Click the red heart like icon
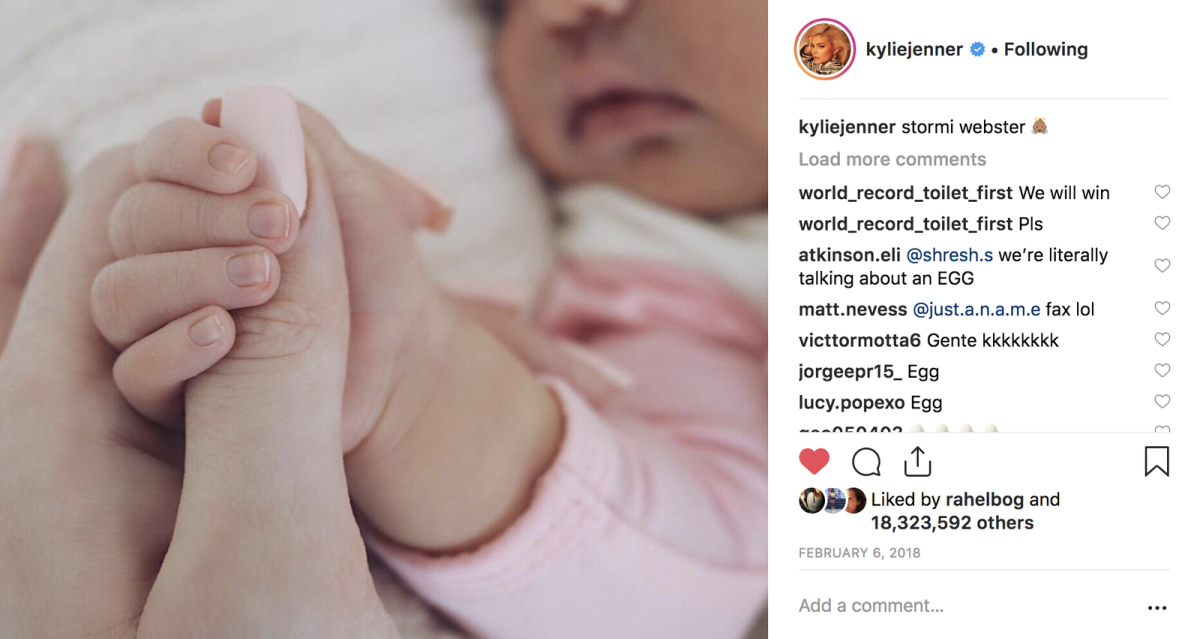1200x639 pixels. click(815, 461)
